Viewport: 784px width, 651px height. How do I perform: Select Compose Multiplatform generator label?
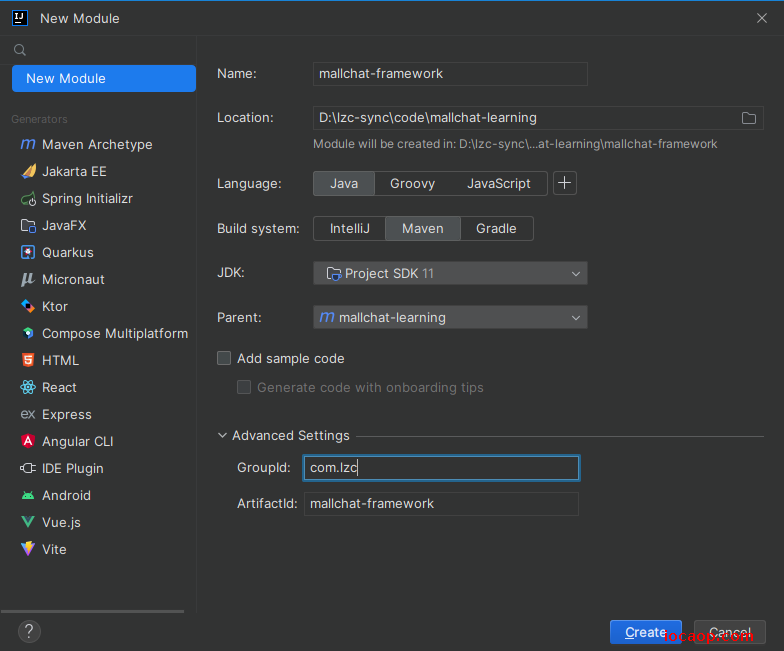point(115,334)
